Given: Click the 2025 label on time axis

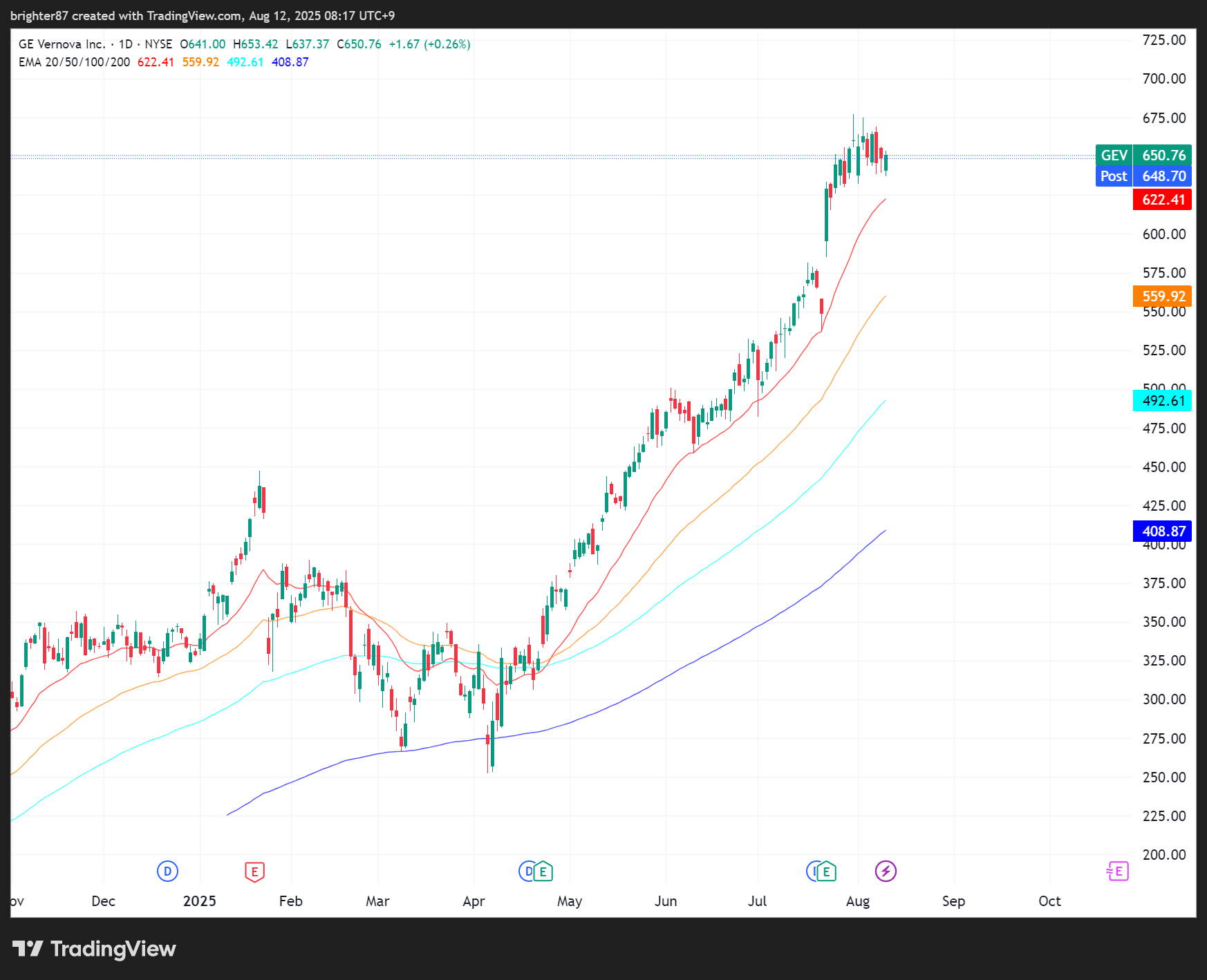Looking at the screenshot, I should [x=199, y=901].
